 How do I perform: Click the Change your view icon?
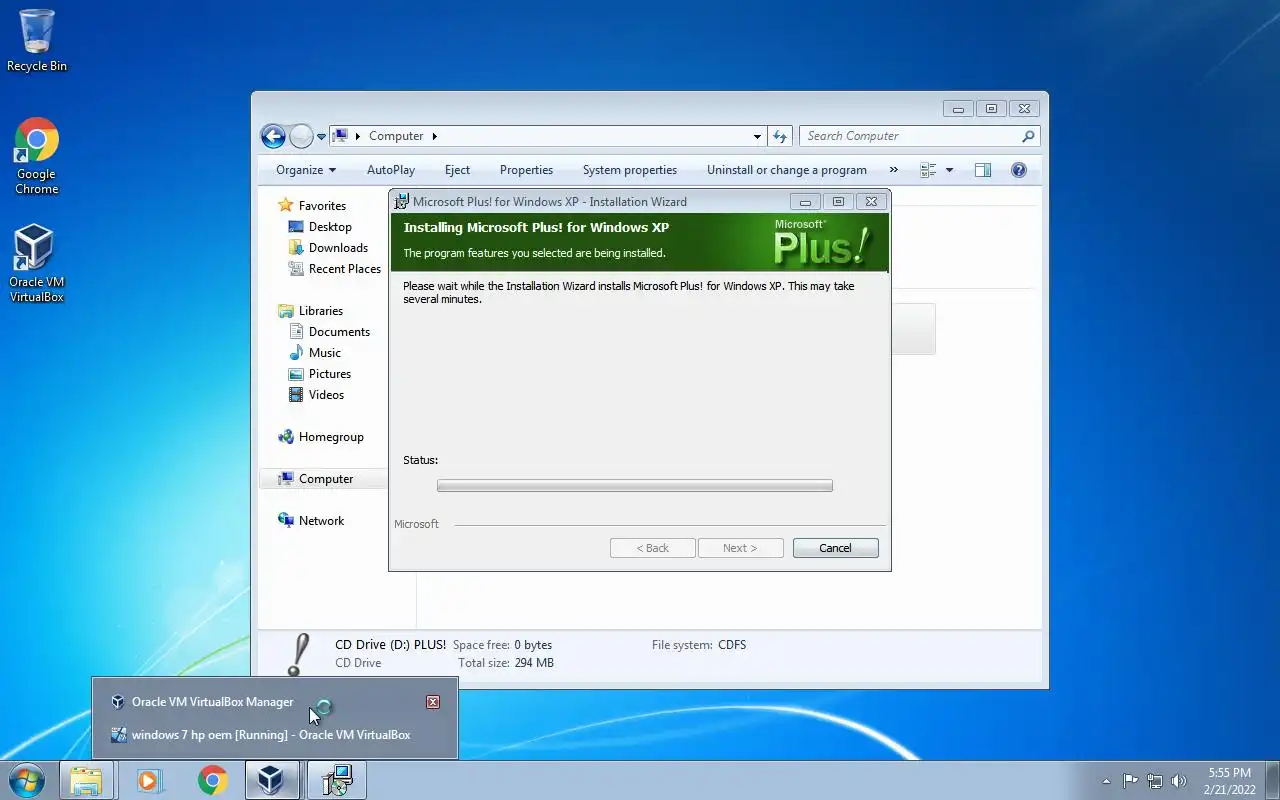tap(928, 170)
